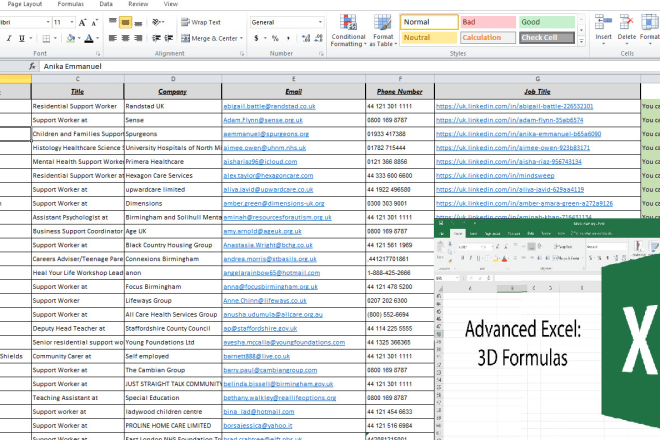Click Merge & Center

click(210, 38)
